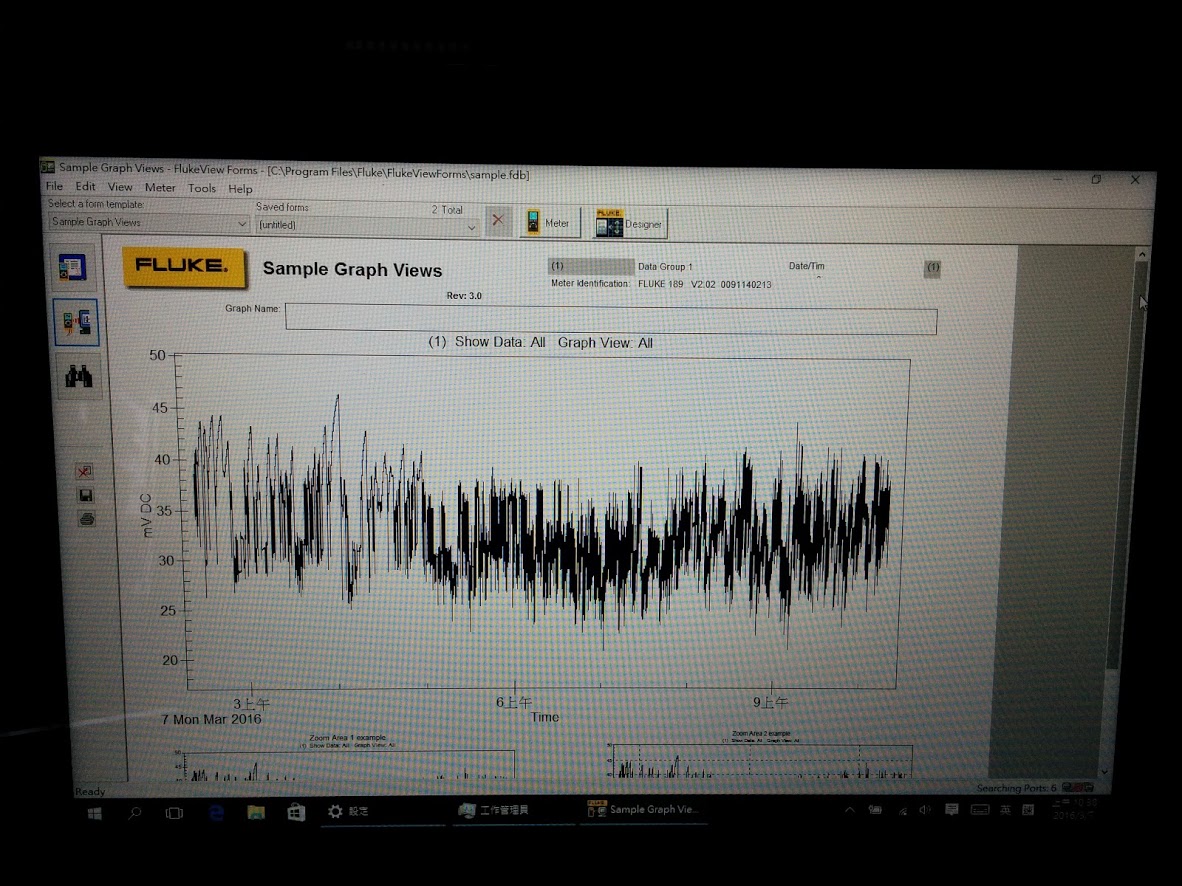
Task: Open the form template view icon in sidebar
Action: 73,268
